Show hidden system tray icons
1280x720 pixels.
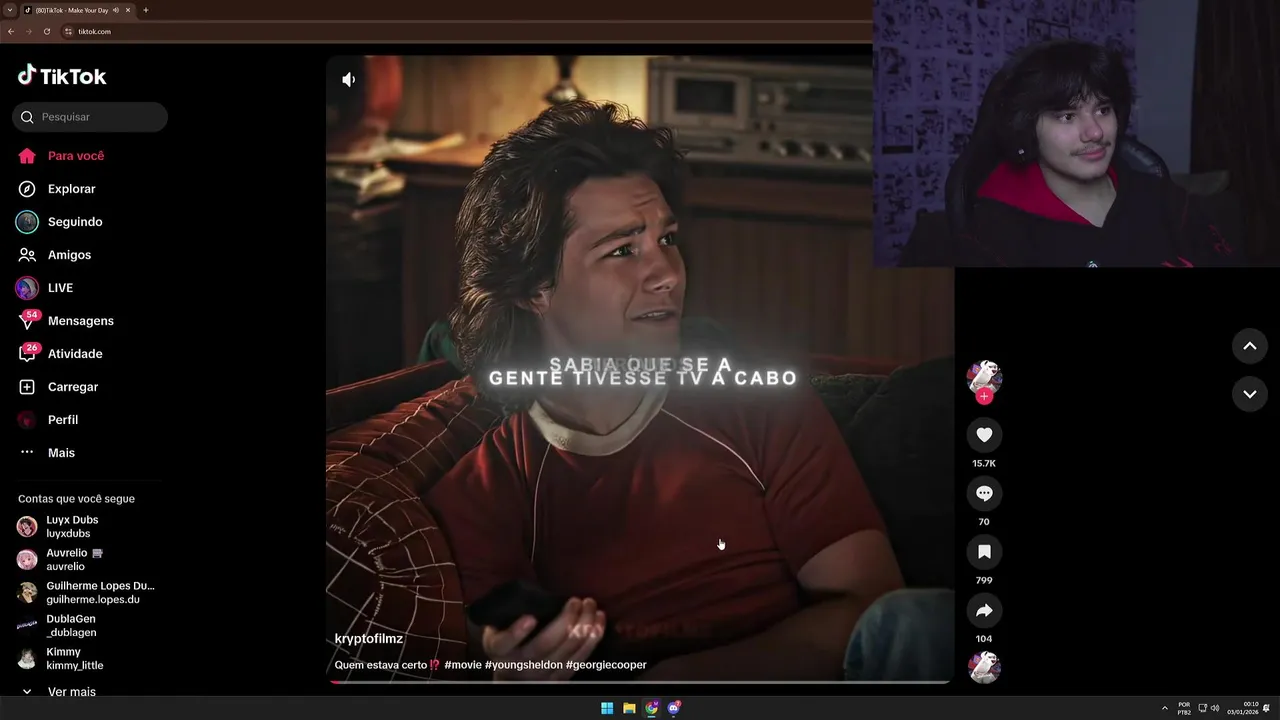1164,708
